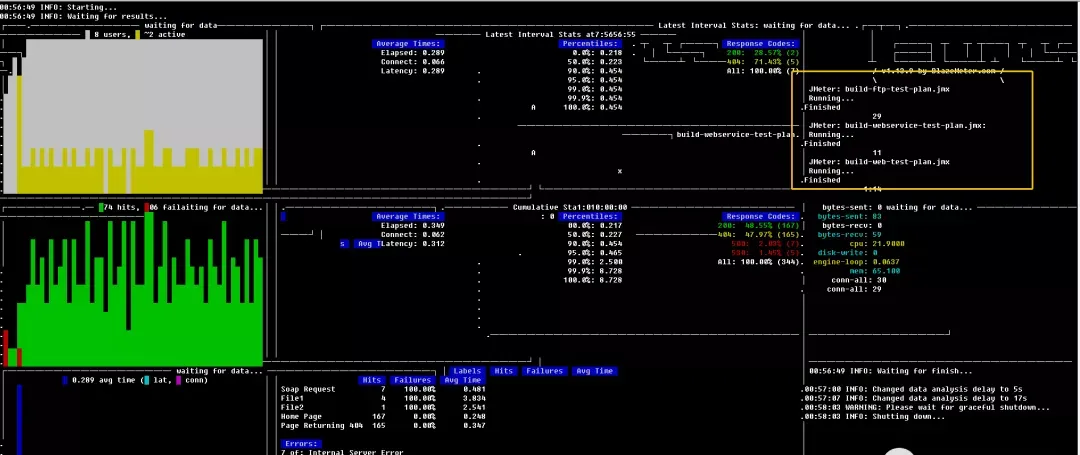
Task: Select the 'cpu: 21.9000' metric
Action: tap(876, 244)
